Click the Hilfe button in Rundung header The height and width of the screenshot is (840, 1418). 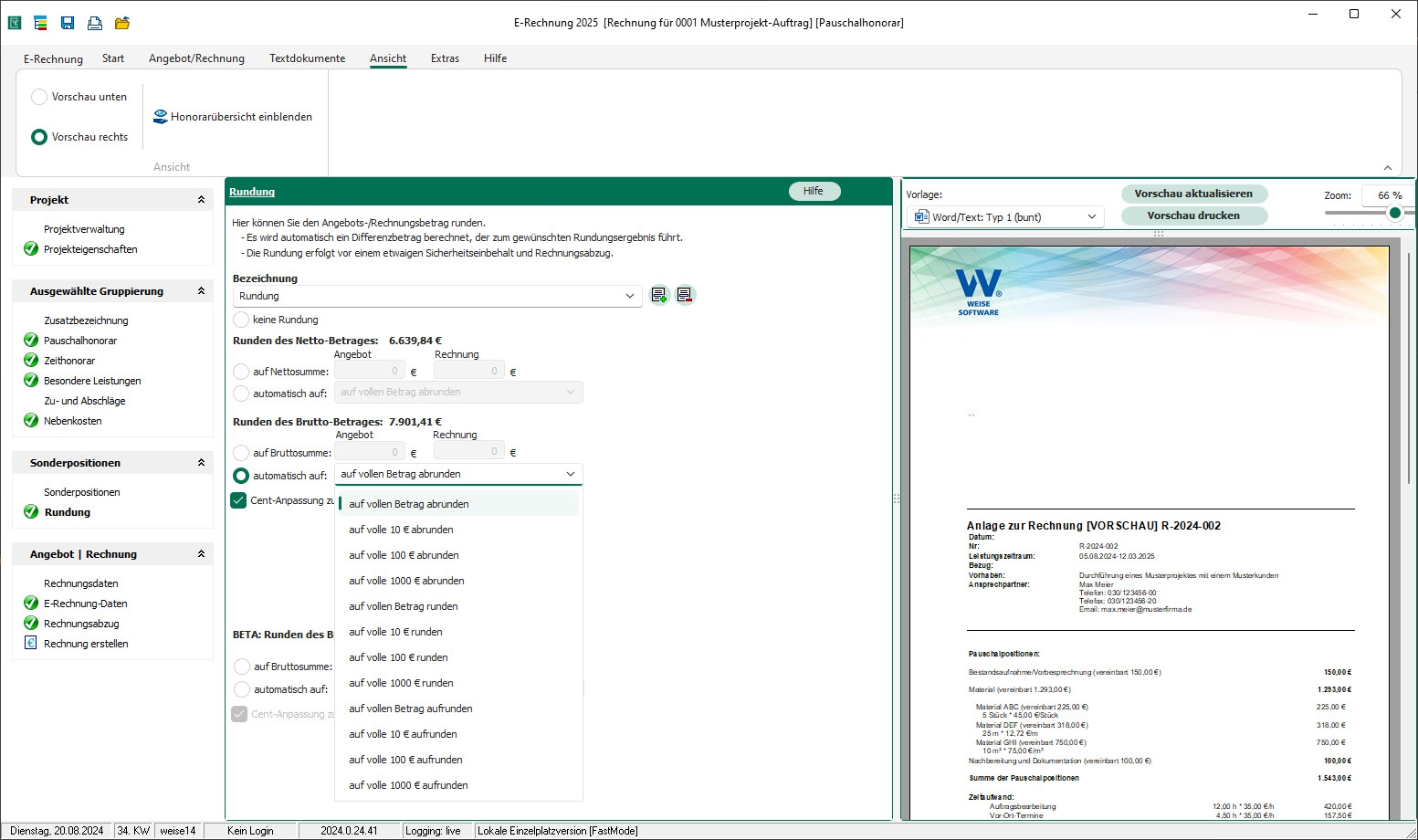pos(814,191)
